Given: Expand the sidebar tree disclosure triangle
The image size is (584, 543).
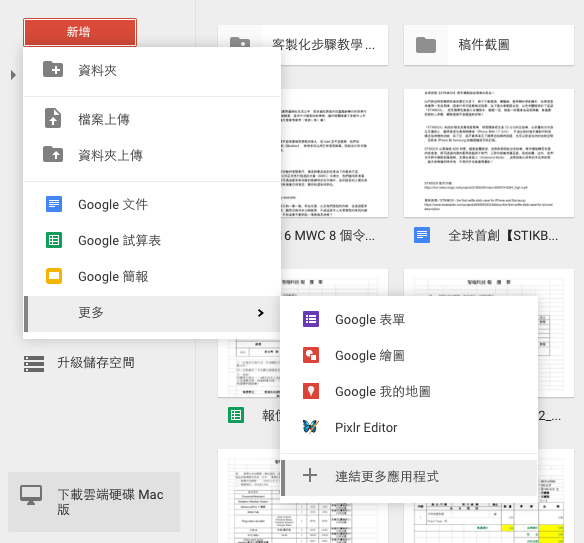Looking at the screenshot, I should pos(13,75).
